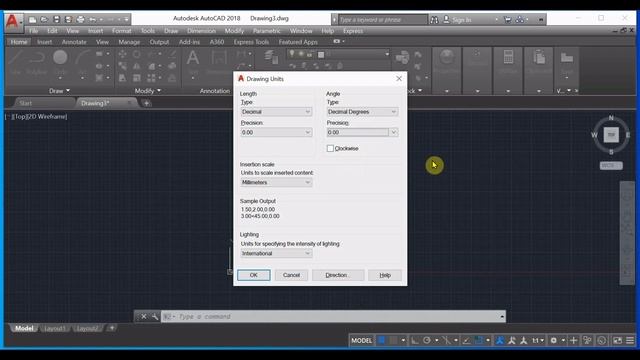Click the Workspace Switching gear in status bar
This screenshot has height=360, width=640.
tap(553, 340)
